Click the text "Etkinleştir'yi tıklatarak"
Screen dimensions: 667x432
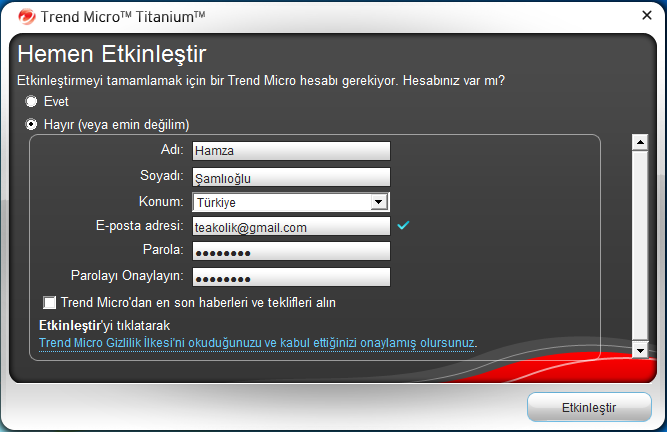click(x=104, y=326)
